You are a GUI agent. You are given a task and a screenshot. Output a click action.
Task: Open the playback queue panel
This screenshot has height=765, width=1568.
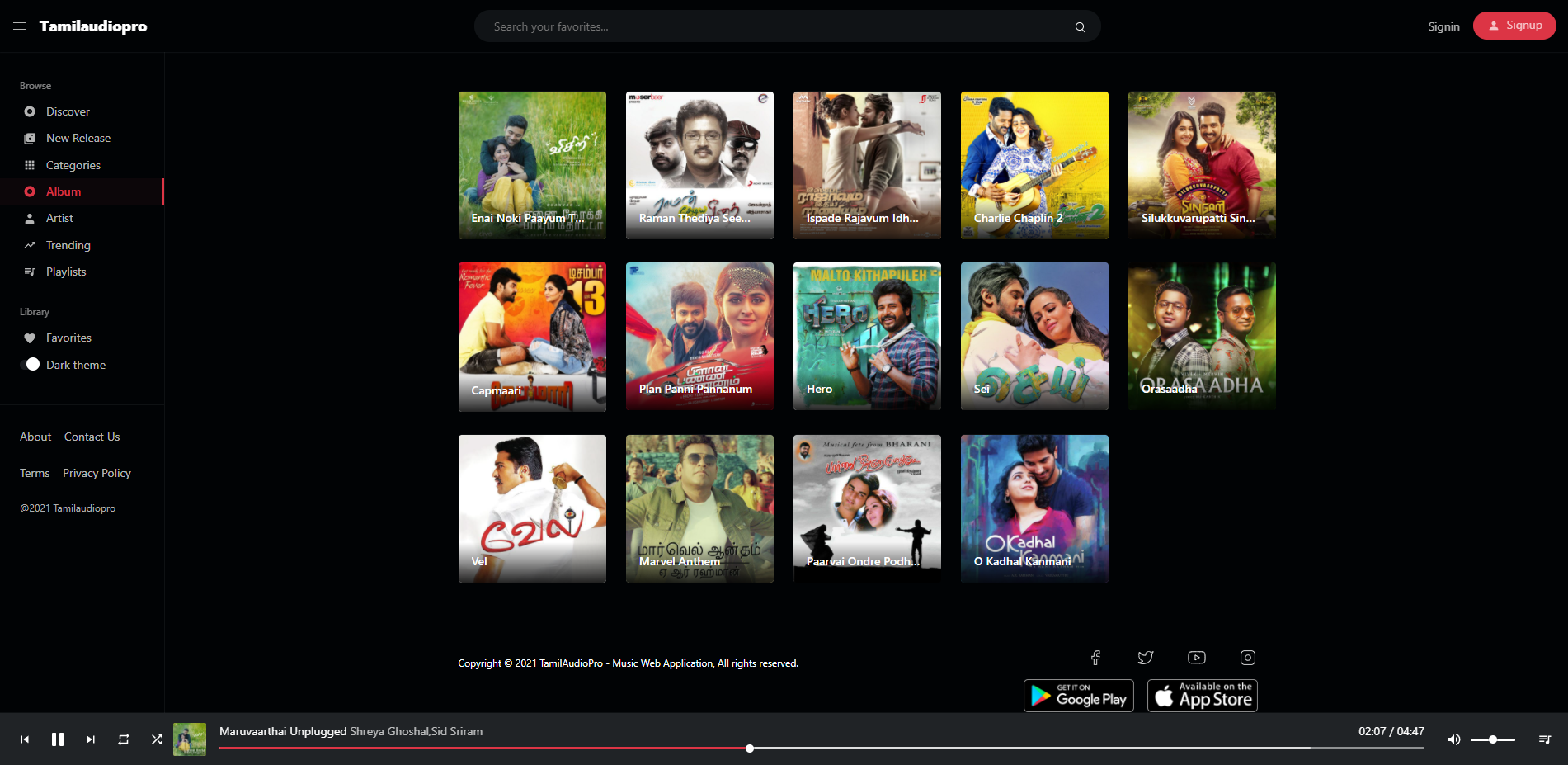[1545, 739]
